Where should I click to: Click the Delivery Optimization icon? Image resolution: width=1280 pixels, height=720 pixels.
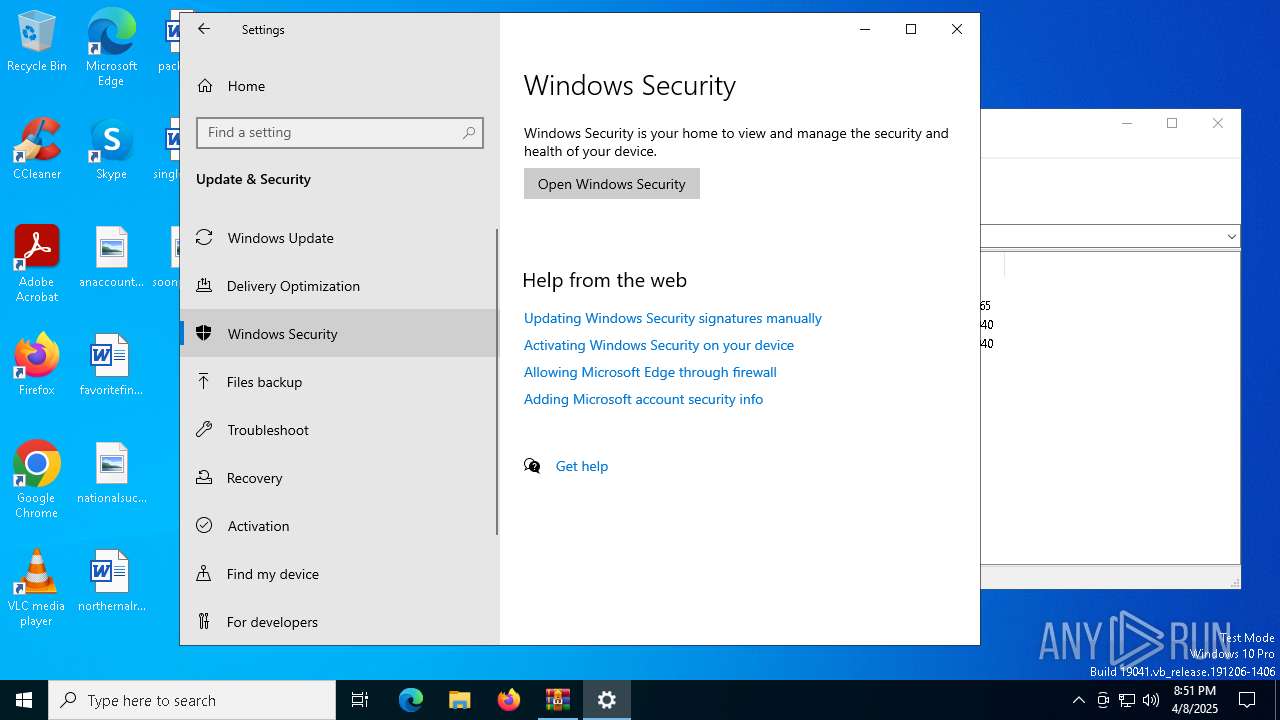204,286
